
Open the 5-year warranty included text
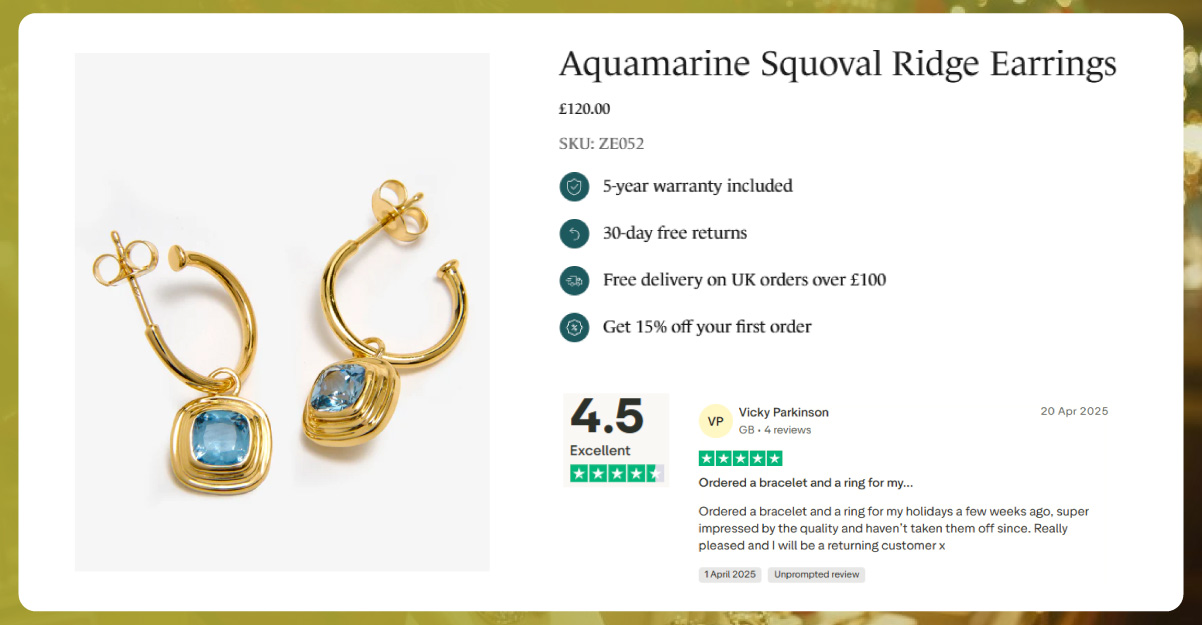[x=697, y=186]
